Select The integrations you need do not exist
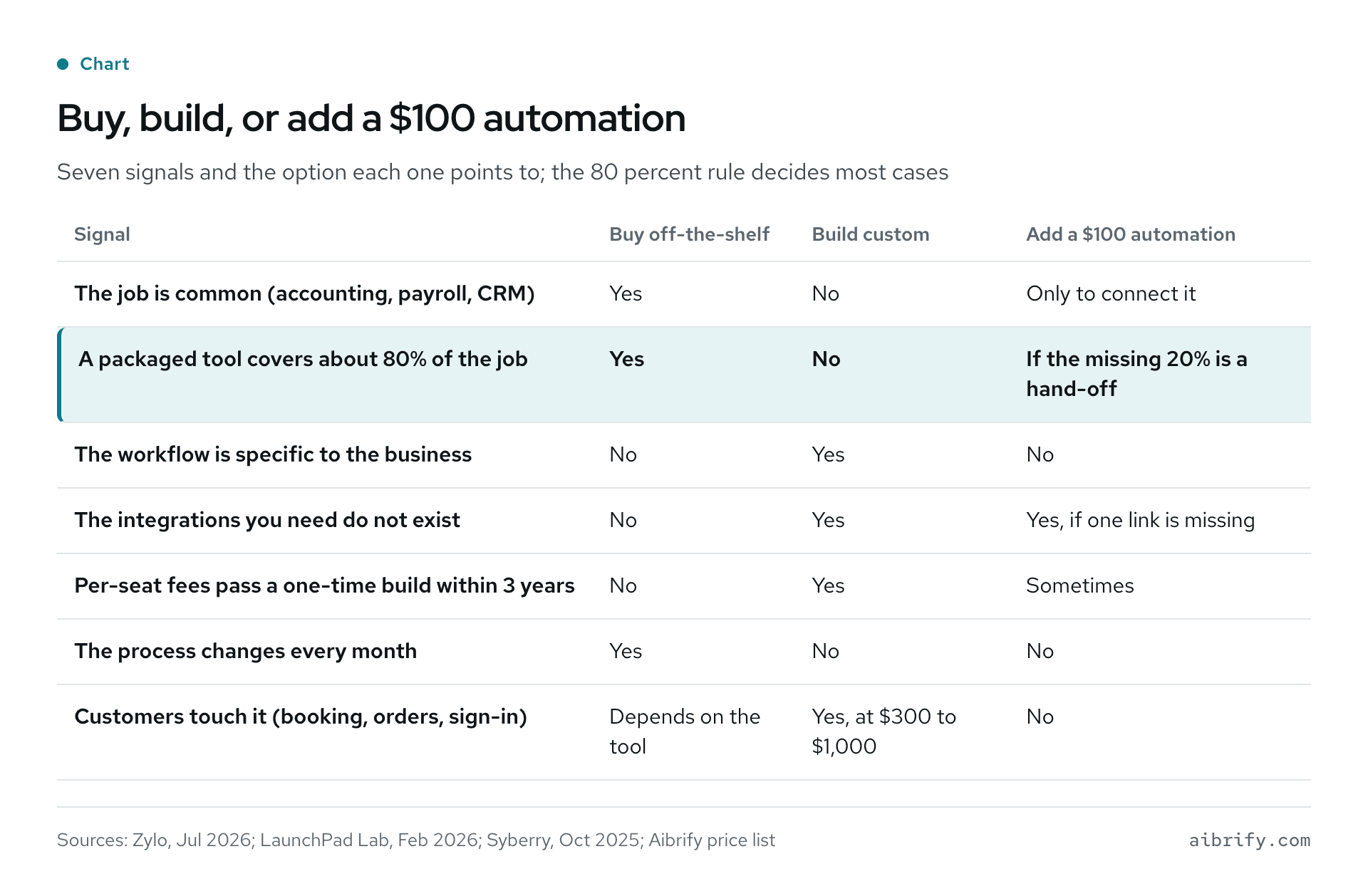Image resolution: width=1368 pixels, height=896 pixels. (x=267, y=520)
